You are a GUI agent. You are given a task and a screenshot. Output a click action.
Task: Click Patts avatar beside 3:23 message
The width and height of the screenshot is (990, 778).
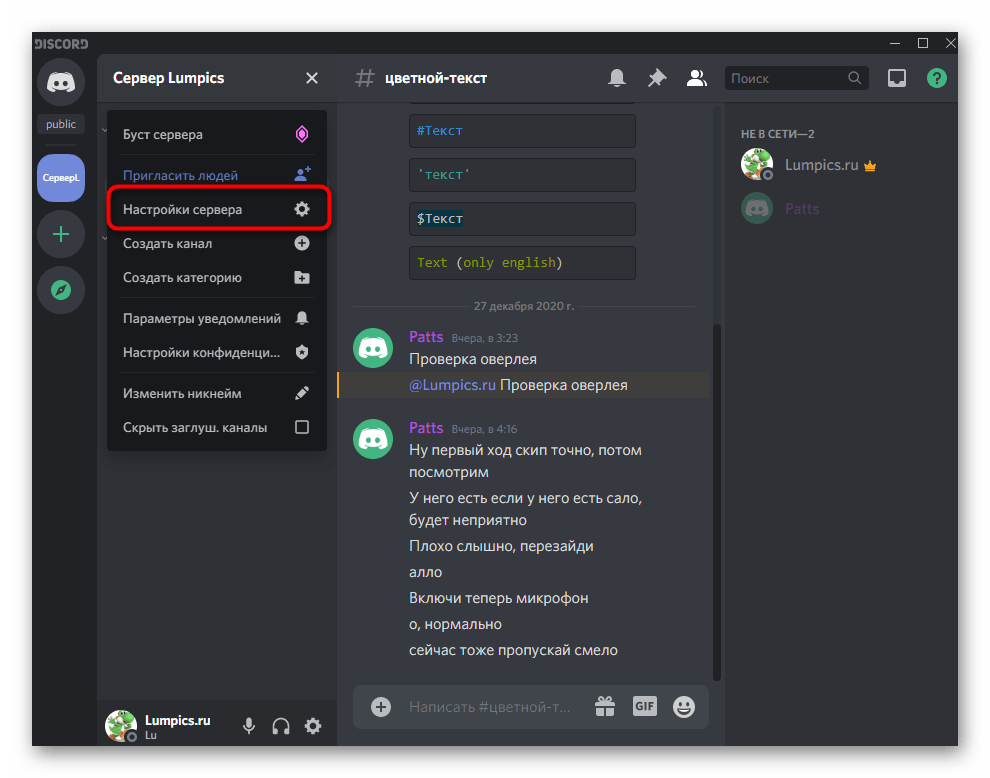pyautogui.click(x=373, y=348)
